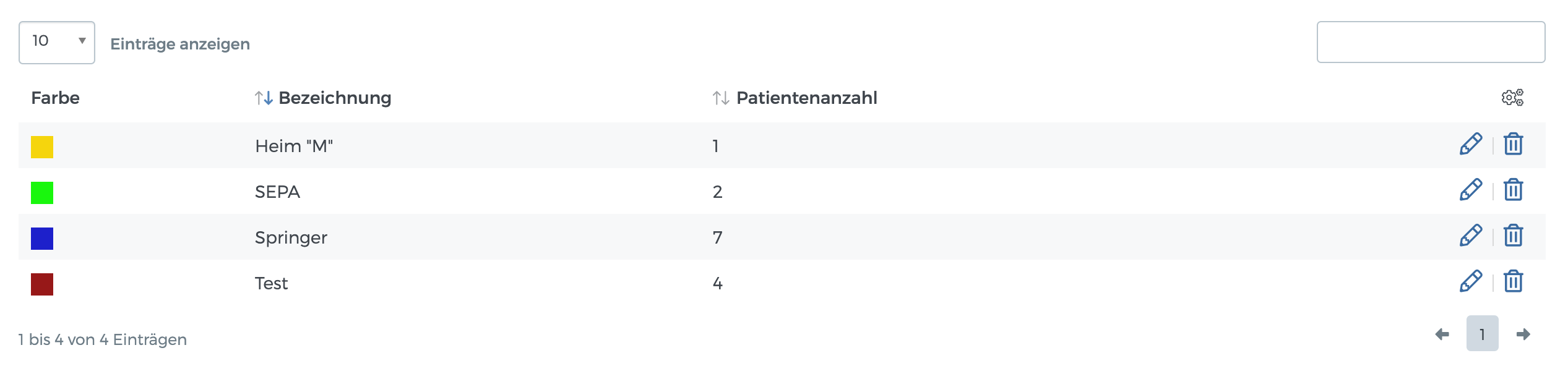Click the Bezeichnung column header label
Viewport: 1568px width, 366px height.
(x=334, y=98)
